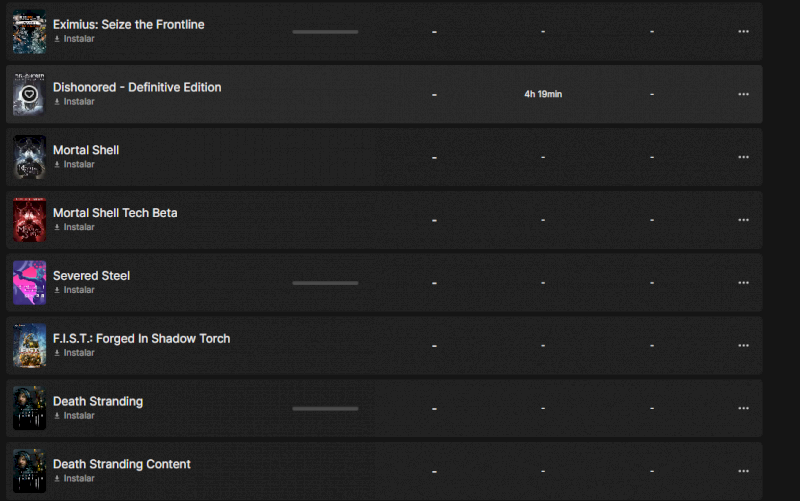800x501 pixels.
Task: Open the options menu for Death Stranding
Action: coord(743,408)
